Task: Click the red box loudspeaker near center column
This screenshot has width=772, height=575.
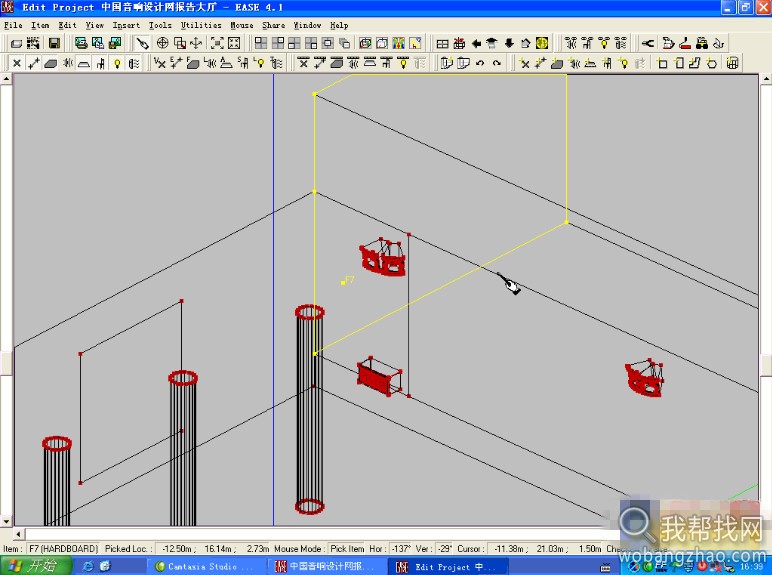Action: (380, 376)
